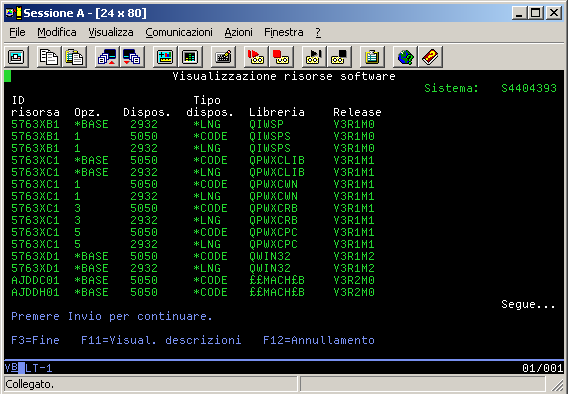Click the 'Segue...' more indicator
The height and width of the screenshot is (394, 568).
[528, 304]
